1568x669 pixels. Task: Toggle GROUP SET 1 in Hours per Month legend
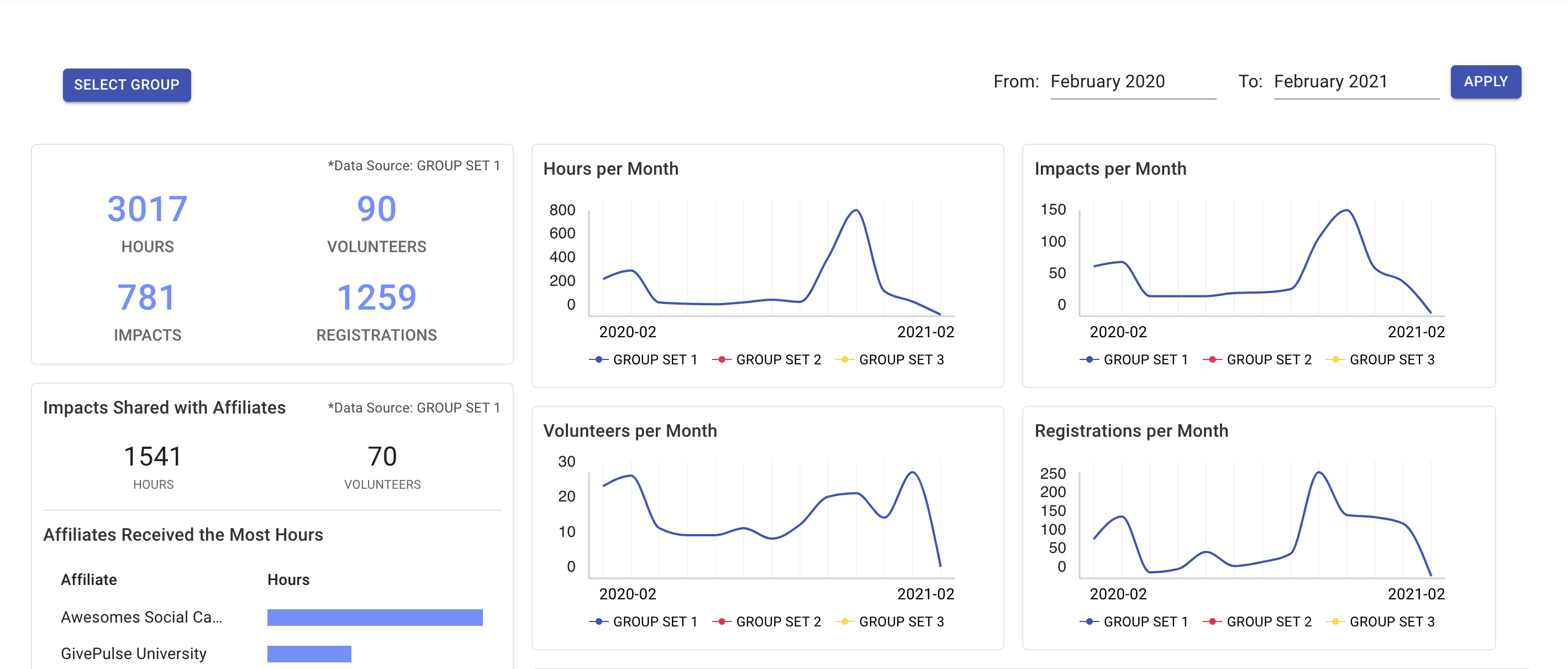(644, 359)
